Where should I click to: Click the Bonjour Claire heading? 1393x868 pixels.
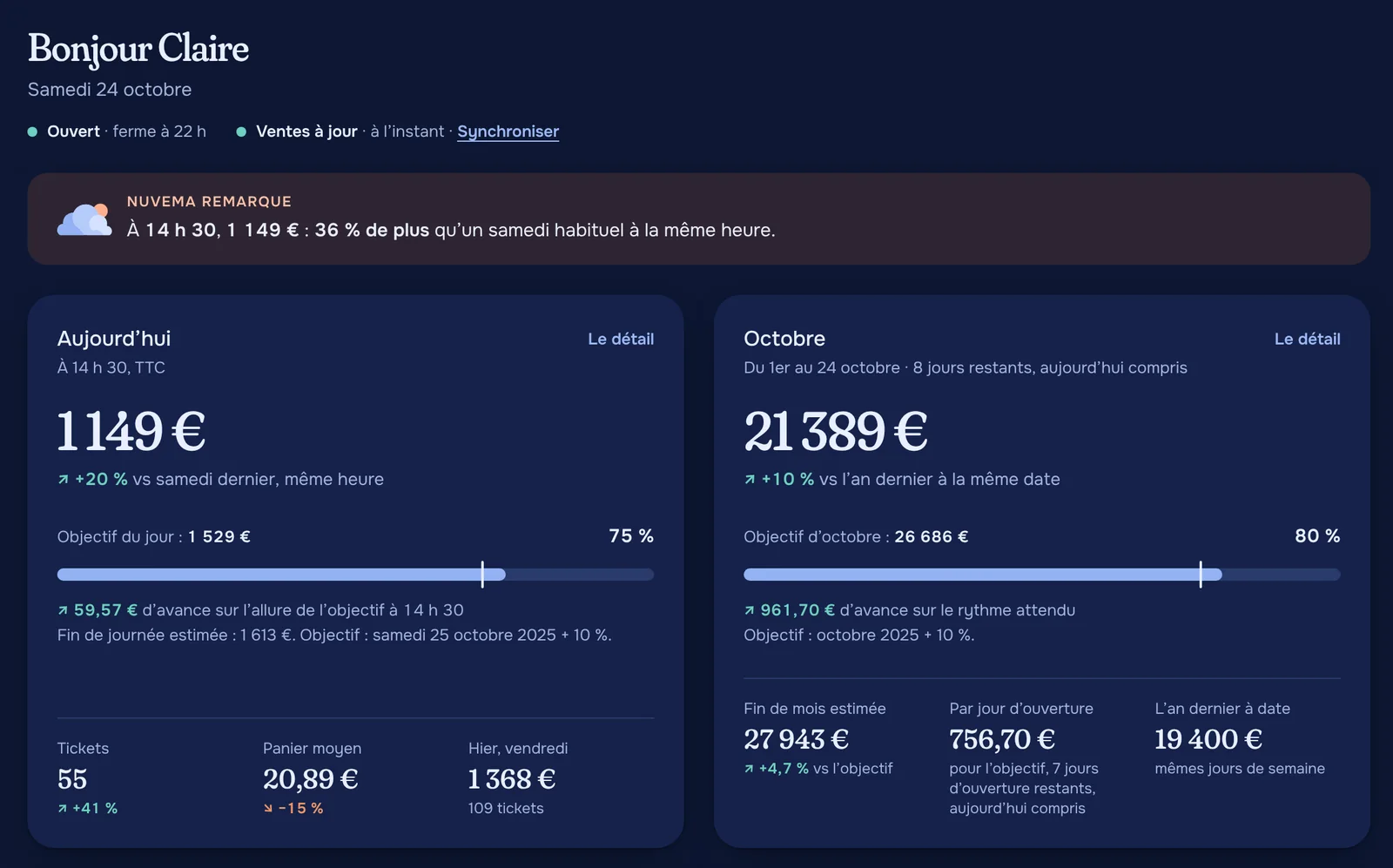pyautogui.click(x=138, y=49)
